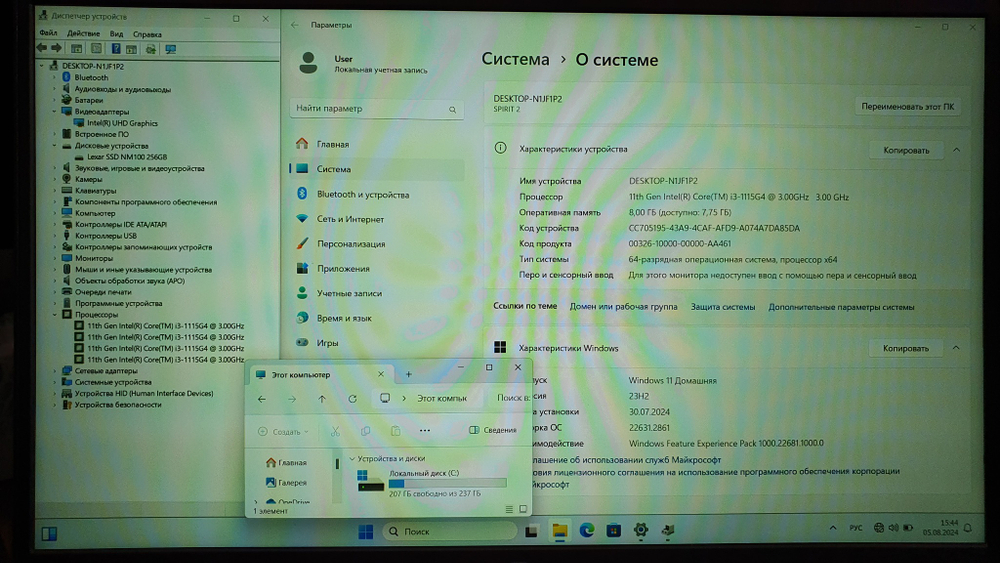This screenshot has width=1000, height=563.
Task: Click taskbar Поиск search box
Action: coord(450,531)
